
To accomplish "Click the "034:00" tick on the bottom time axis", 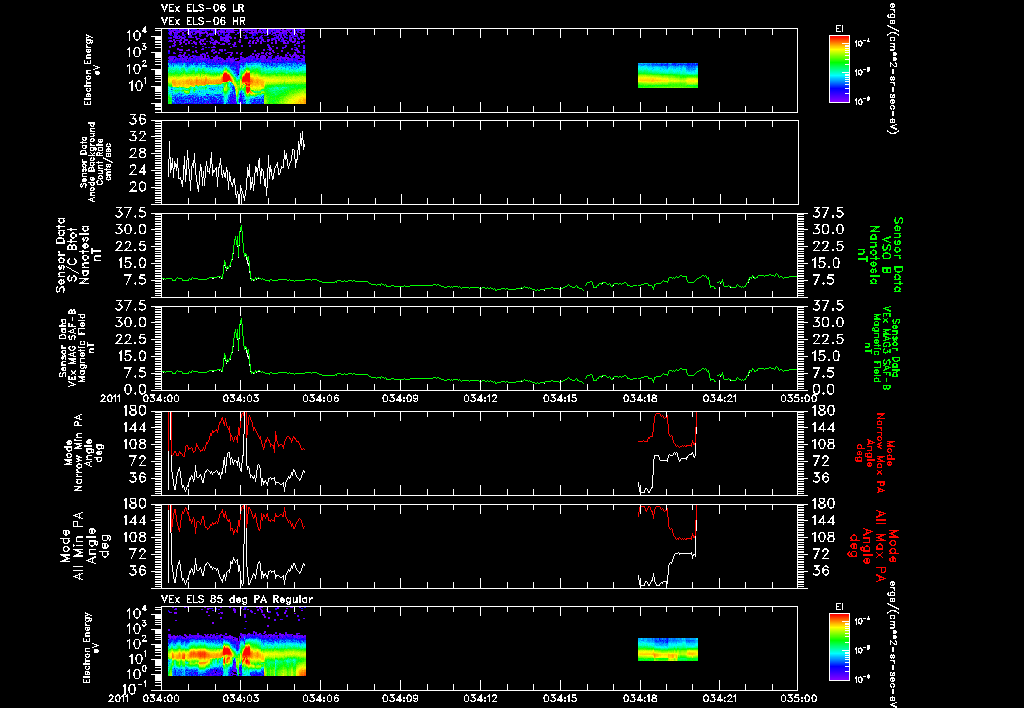I will point(161,698).
